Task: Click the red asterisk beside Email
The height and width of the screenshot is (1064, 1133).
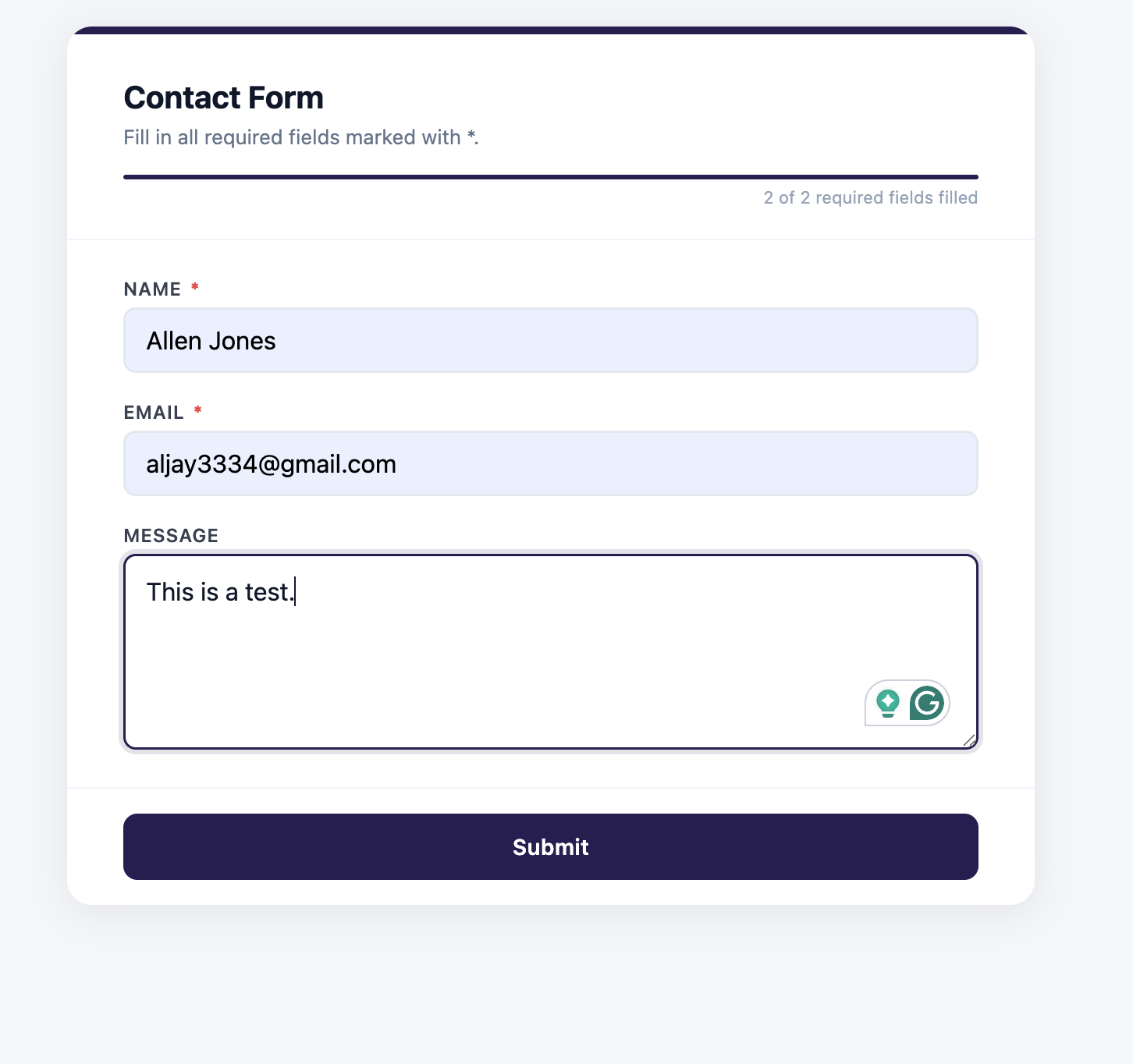Action: tap(198, 411)
